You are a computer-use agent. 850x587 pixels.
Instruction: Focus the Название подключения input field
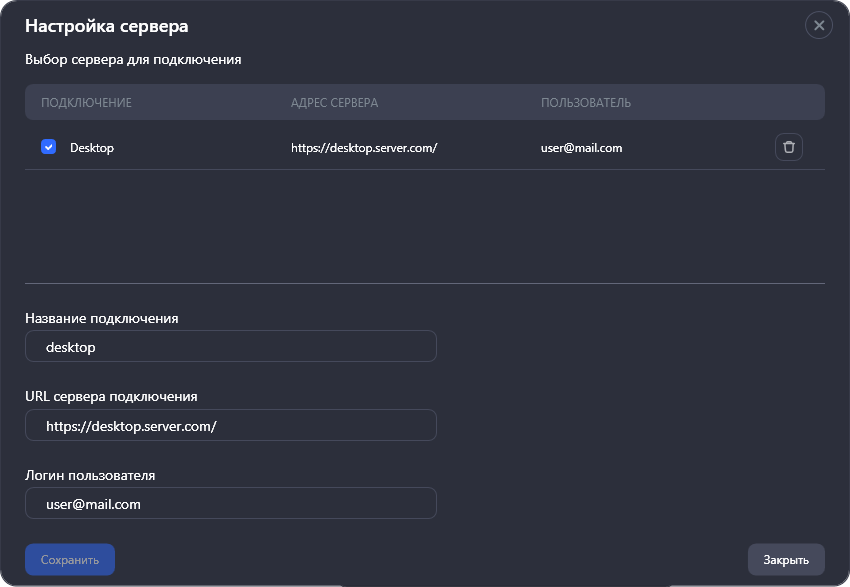pos(230,347)
